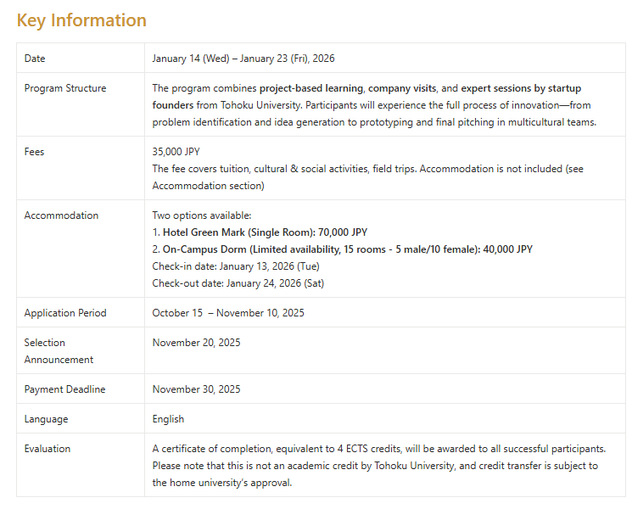Click the Date row label
The image size is (638, 509).
coord(35,59)
